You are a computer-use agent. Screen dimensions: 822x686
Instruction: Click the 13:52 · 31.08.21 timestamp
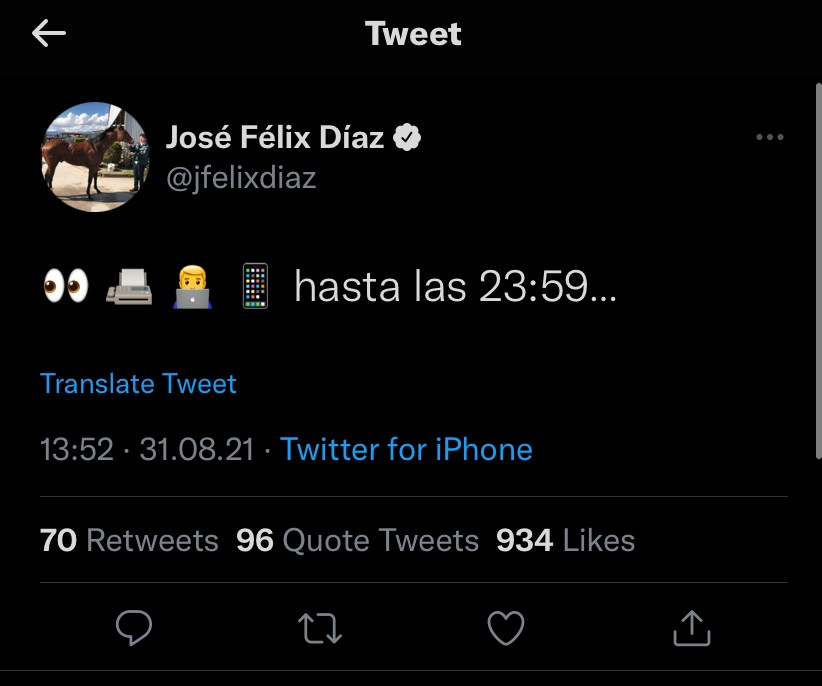[147, 449]
